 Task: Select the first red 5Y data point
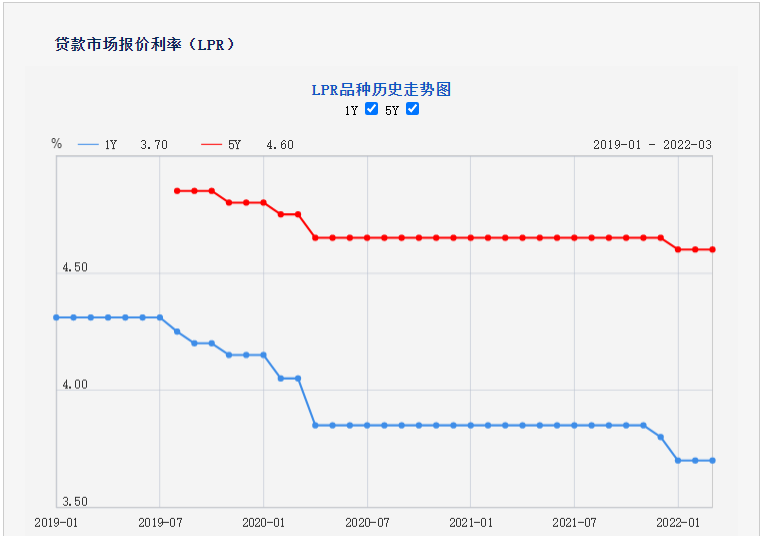(x=177, y=190)
